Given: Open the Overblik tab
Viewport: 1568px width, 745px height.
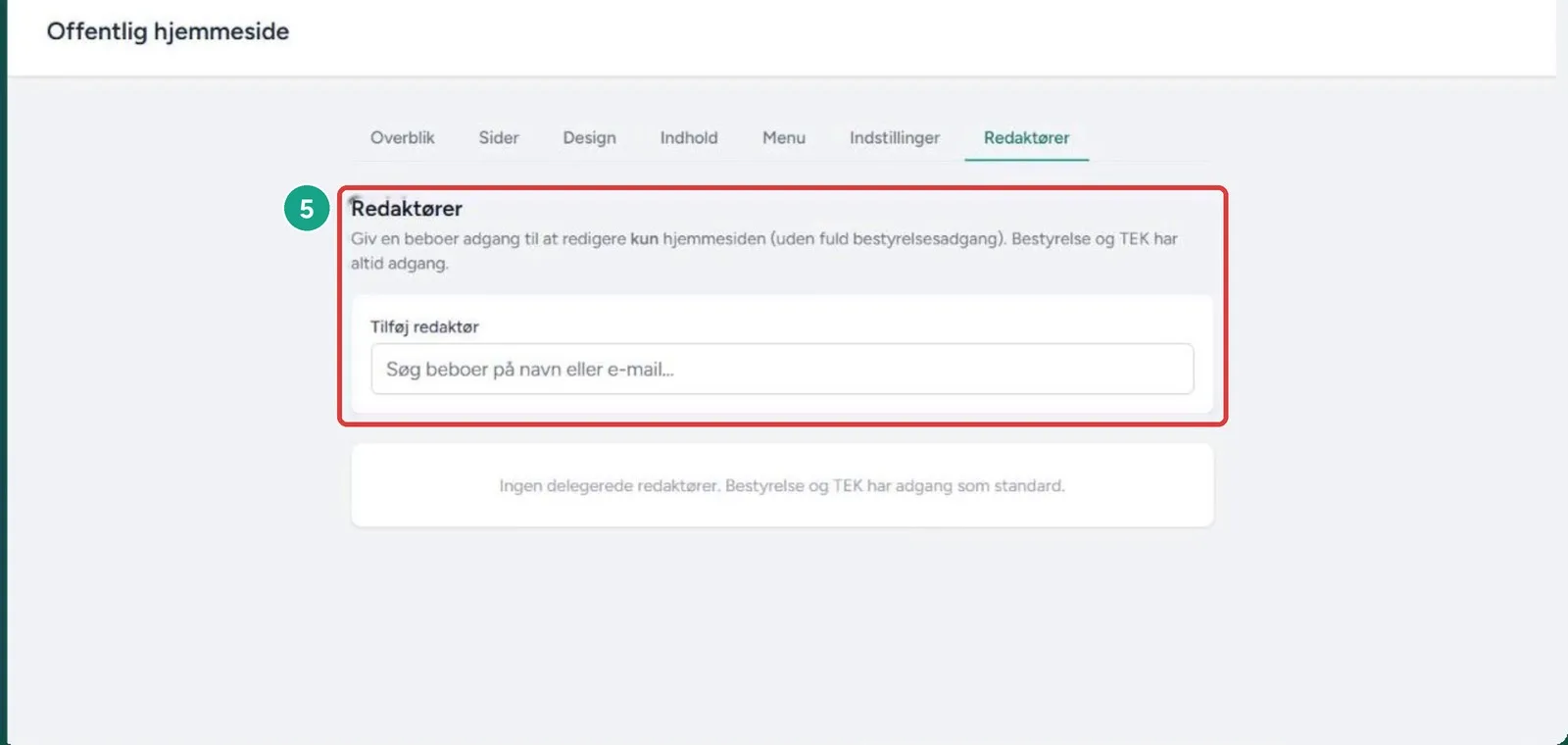Looking at the screenshot, I should click(x=402, y=138).
